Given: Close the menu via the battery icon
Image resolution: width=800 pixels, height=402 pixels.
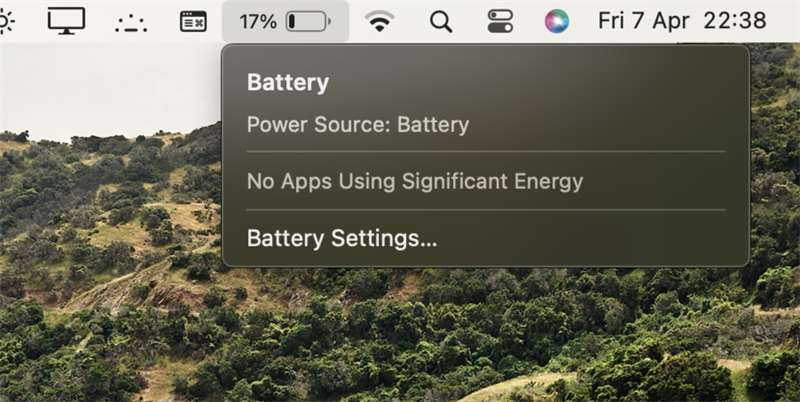Looking at the screenshot, I should pos(308,21).
